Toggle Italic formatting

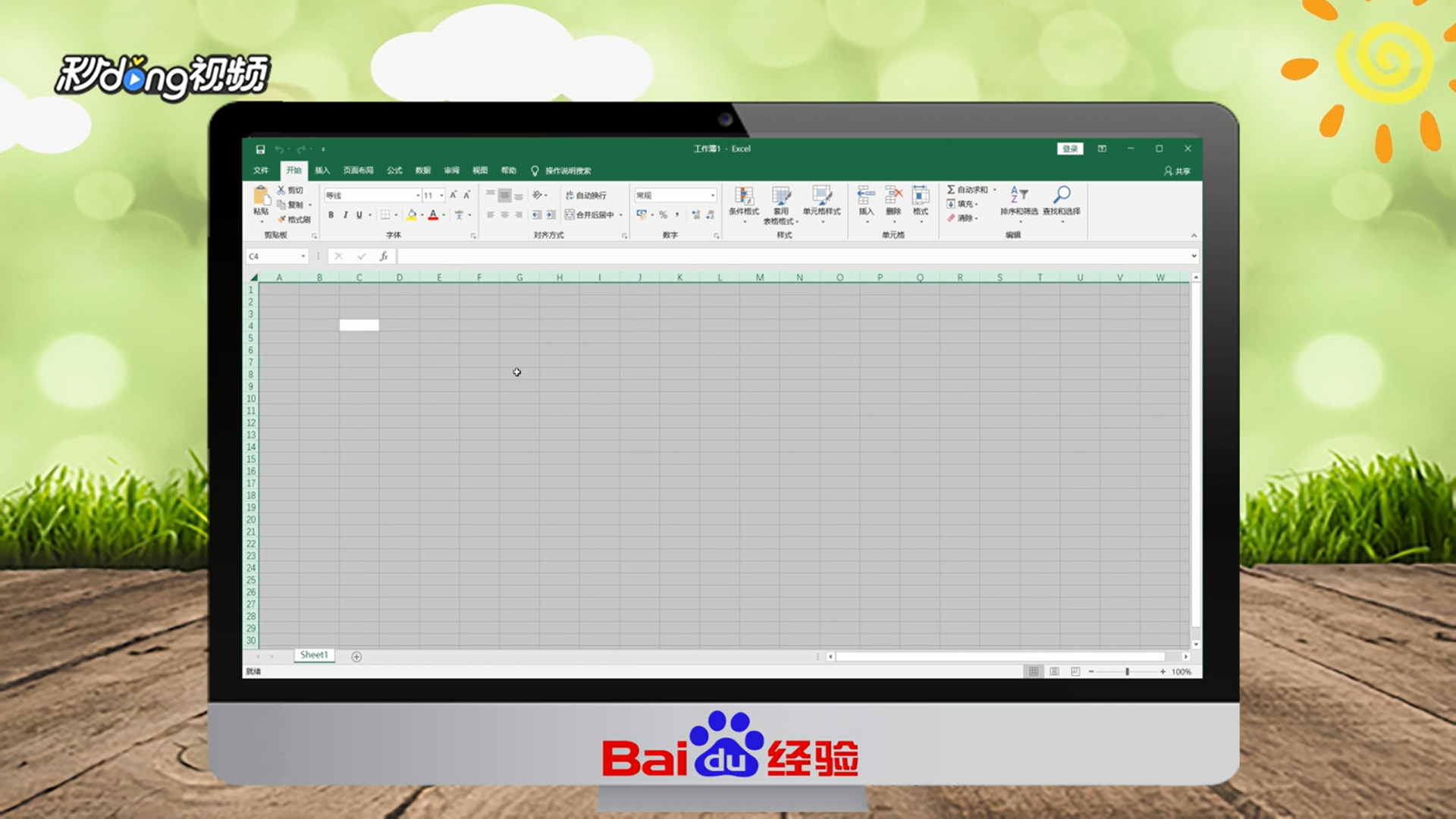tap(345, 215)
